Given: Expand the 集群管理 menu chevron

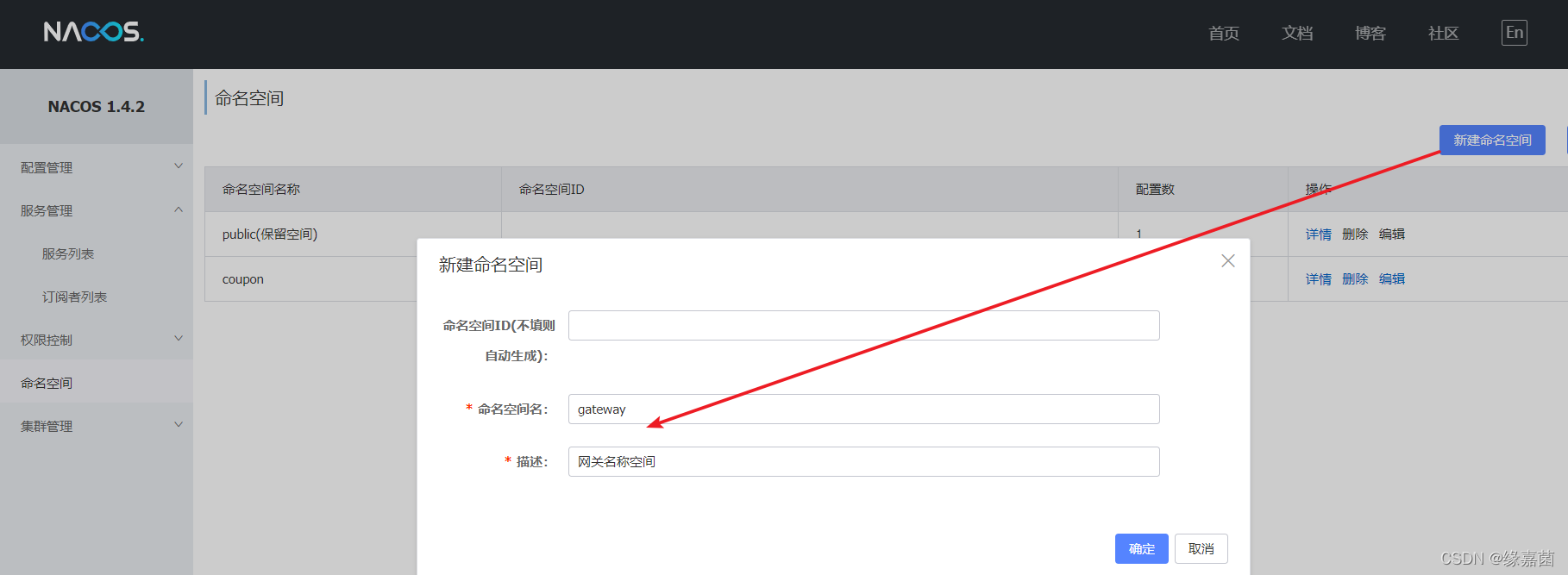Looking at the screenshot, I should pyautogui.click(x=179, y=425).
